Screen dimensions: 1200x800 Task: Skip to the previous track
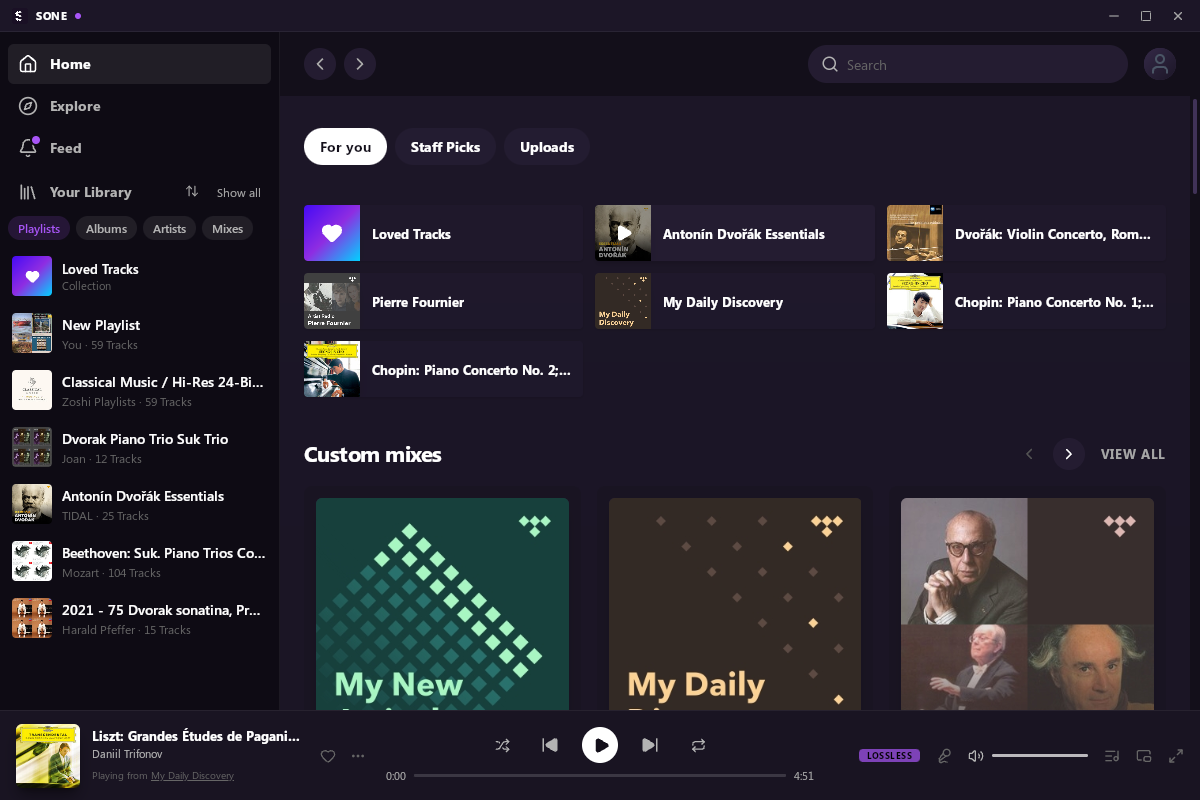click(x=550, y=745)
